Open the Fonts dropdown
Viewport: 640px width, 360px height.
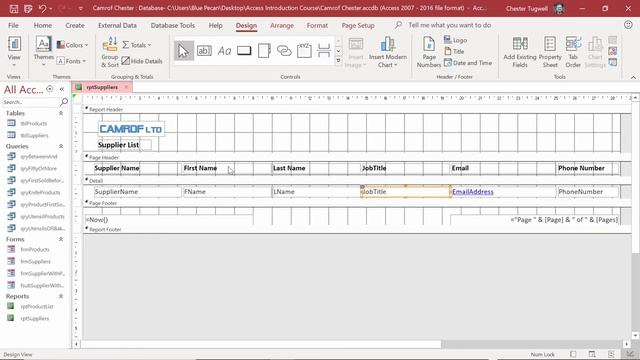(71, 61)
